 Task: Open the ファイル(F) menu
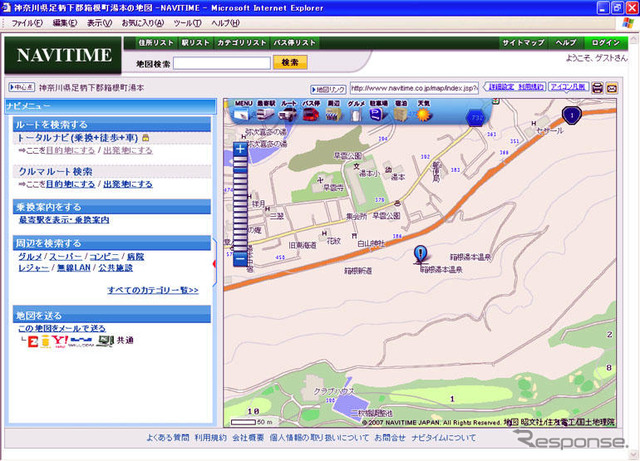coord(27,23)
